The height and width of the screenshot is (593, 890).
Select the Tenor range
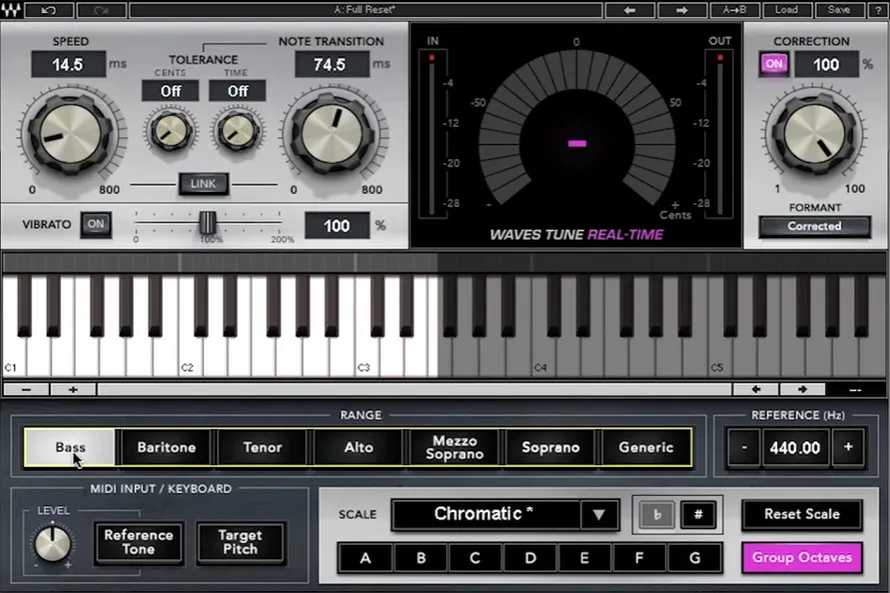point(262,447)
